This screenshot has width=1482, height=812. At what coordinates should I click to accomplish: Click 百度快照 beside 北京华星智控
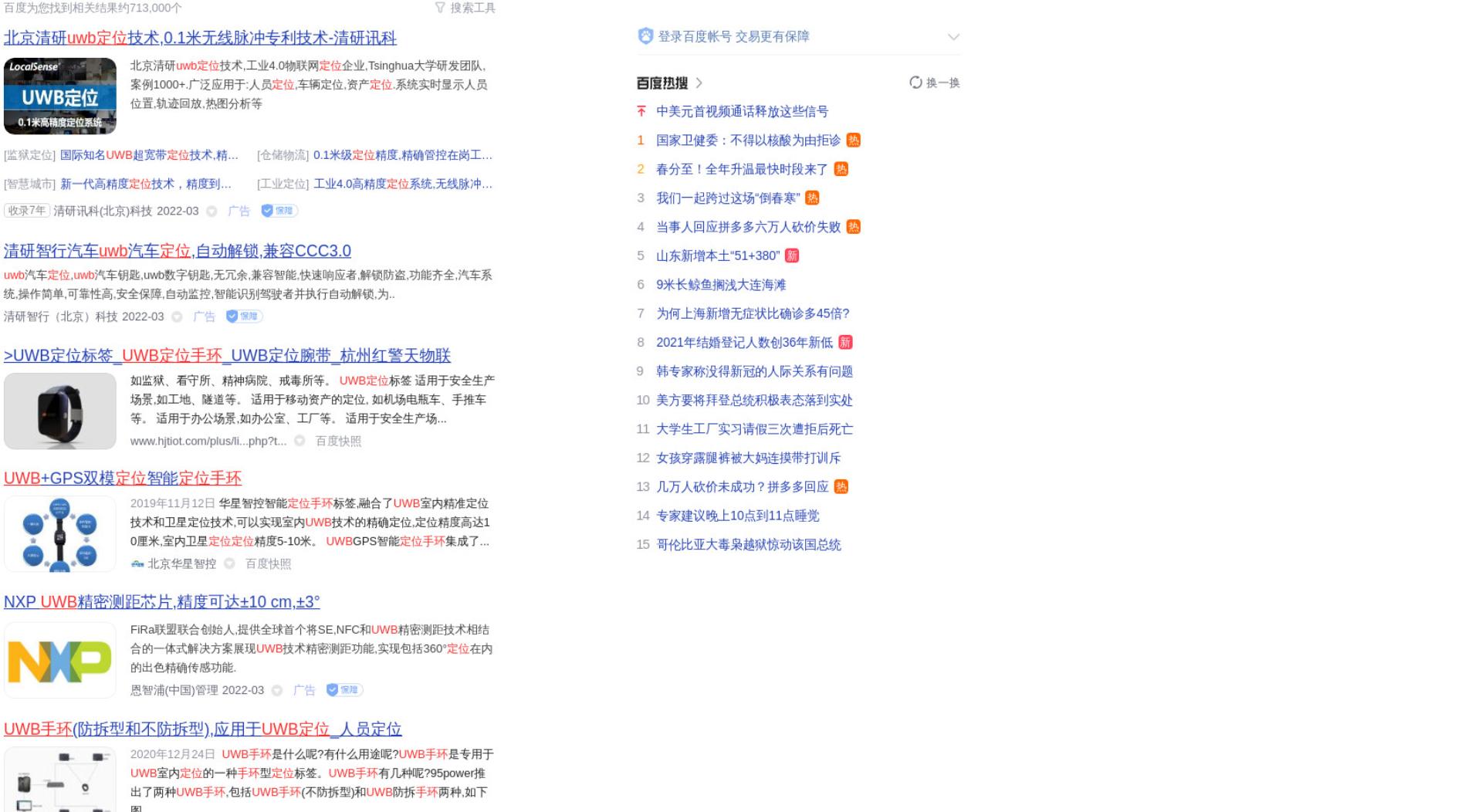click(x=268, y=563)
